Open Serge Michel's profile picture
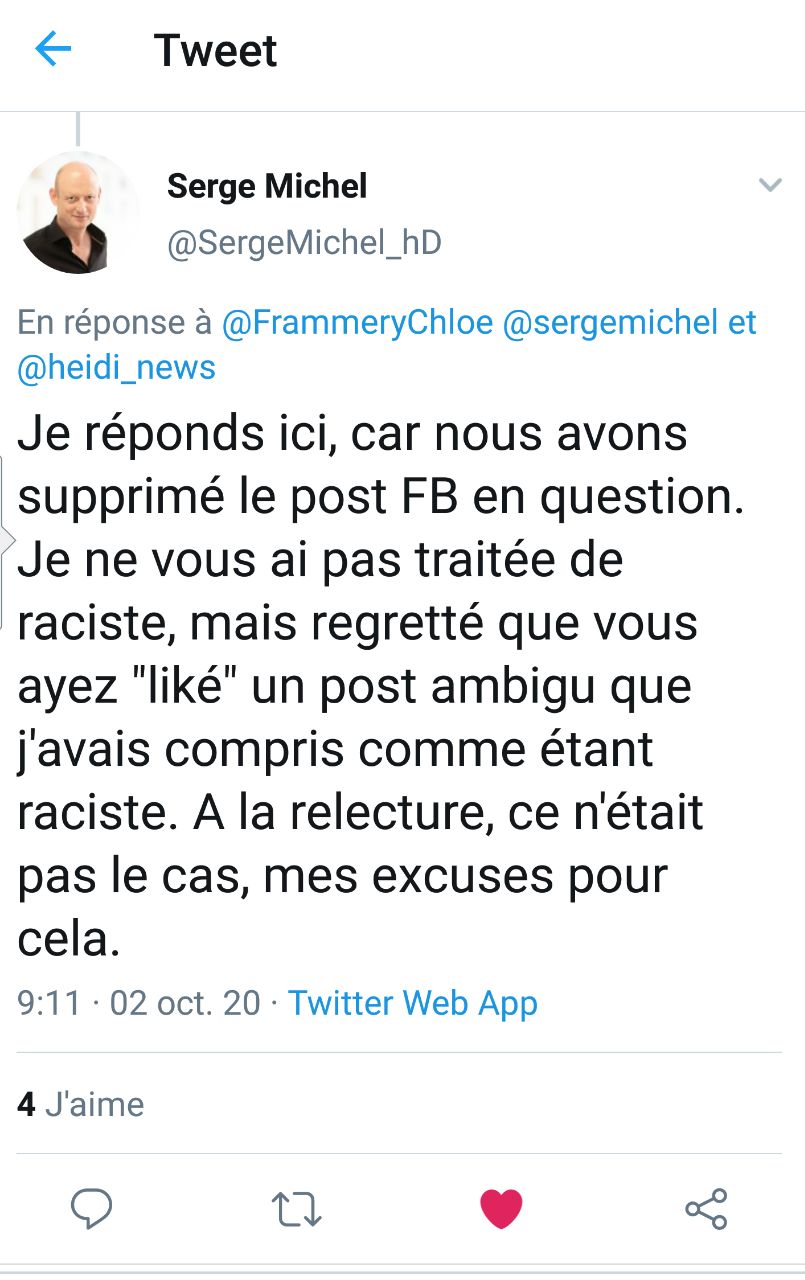Screen dimensions: 805x1280 point(78,213)
